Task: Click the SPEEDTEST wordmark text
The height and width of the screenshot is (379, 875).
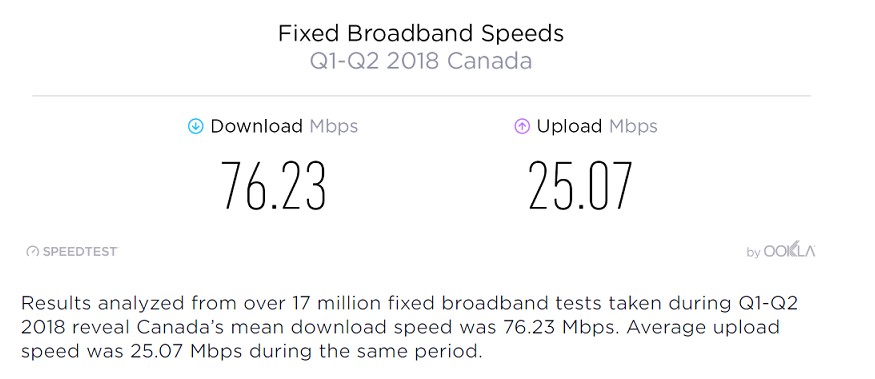Action: pyautogui.click(x=80, y=251)
